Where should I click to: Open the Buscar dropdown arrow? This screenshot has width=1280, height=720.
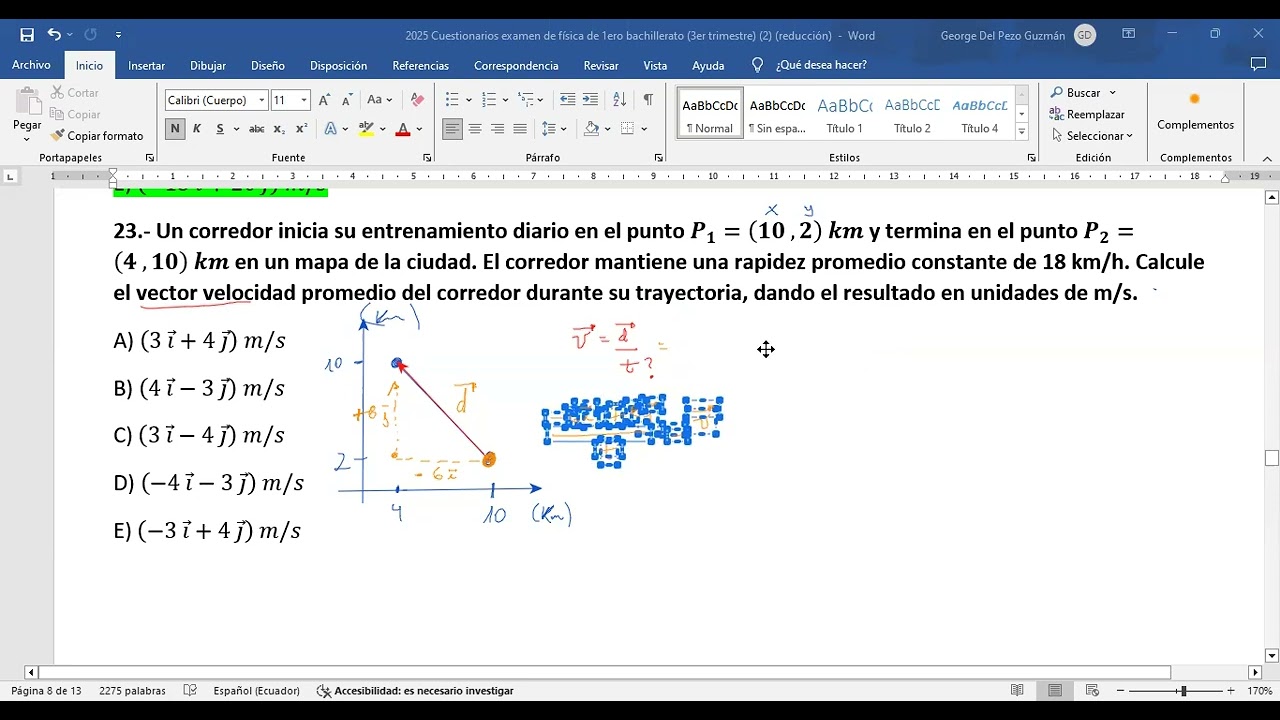pyautogui.click(x=1112, y=93)
